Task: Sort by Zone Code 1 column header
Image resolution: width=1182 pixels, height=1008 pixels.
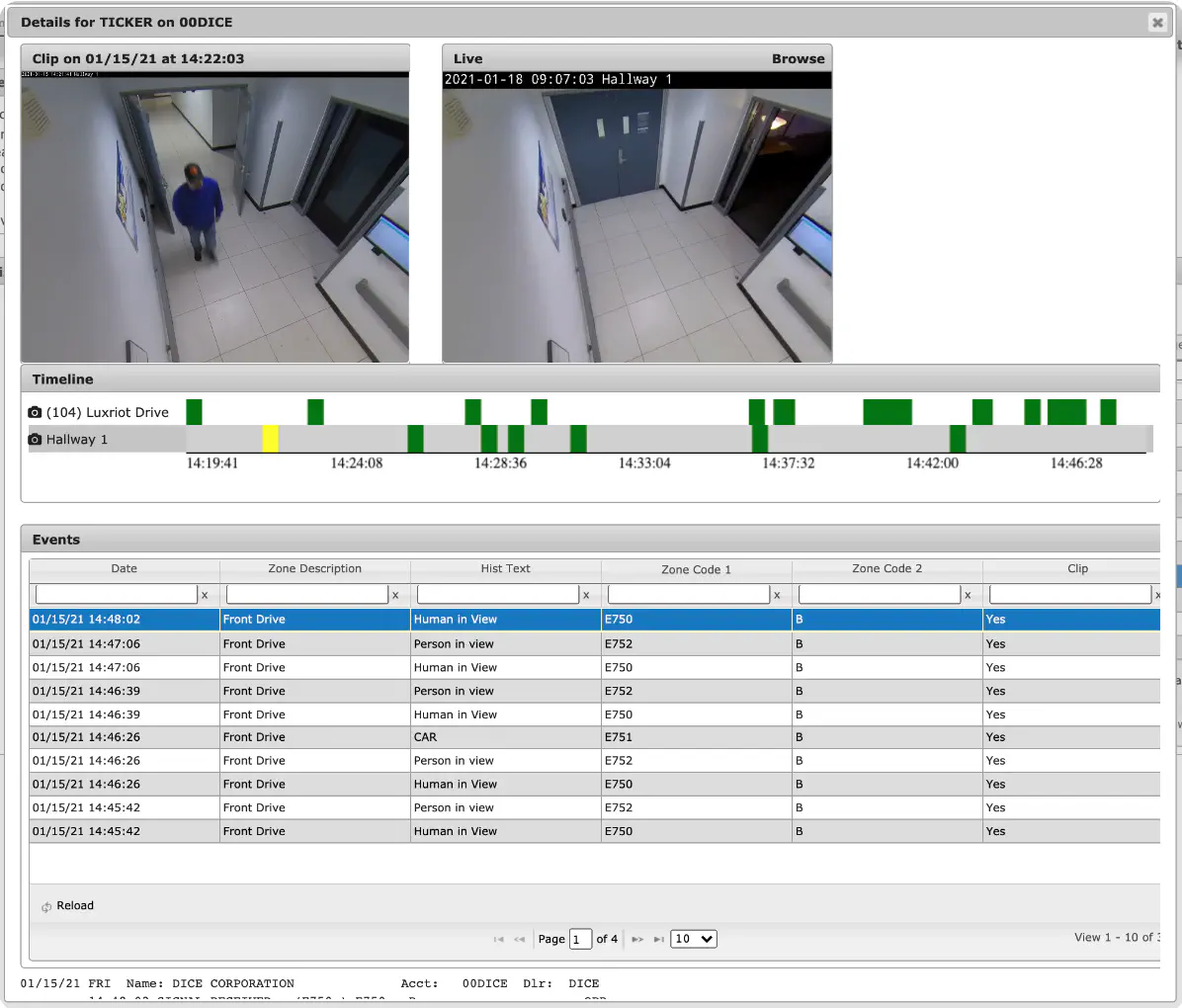Action: pyautogui.click(x=697, y=569)
